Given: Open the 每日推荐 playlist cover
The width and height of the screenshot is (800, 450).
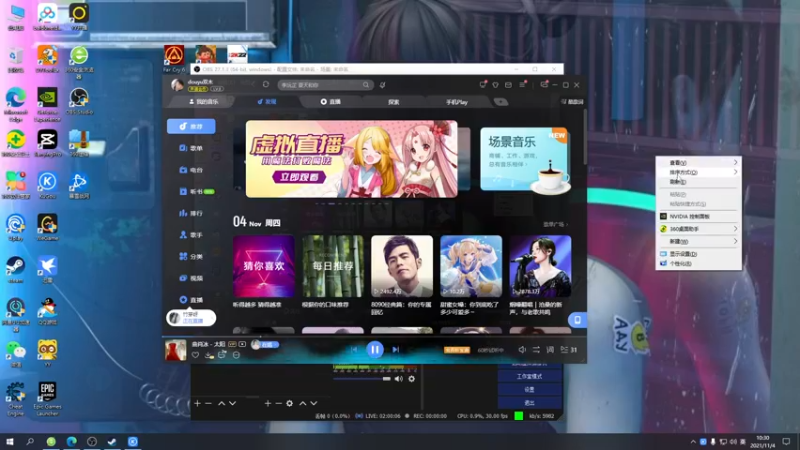Looking at the screenshot, I should (333, 266).
